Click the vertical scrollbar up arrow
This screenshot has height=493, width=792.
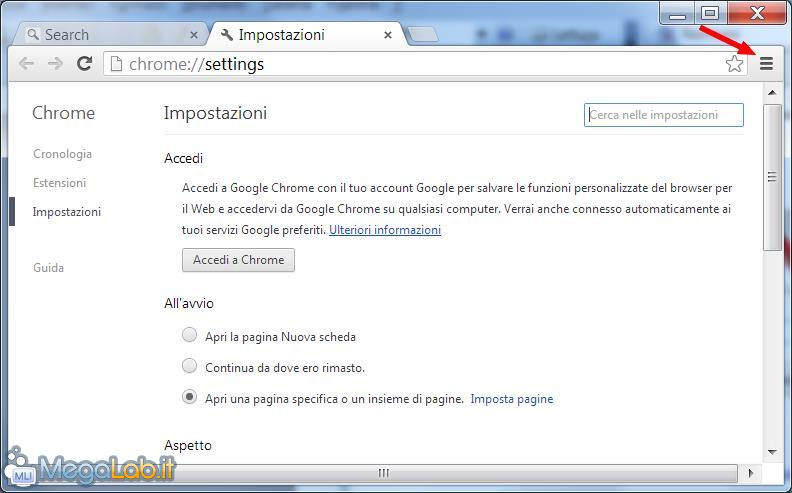(772, 92)
